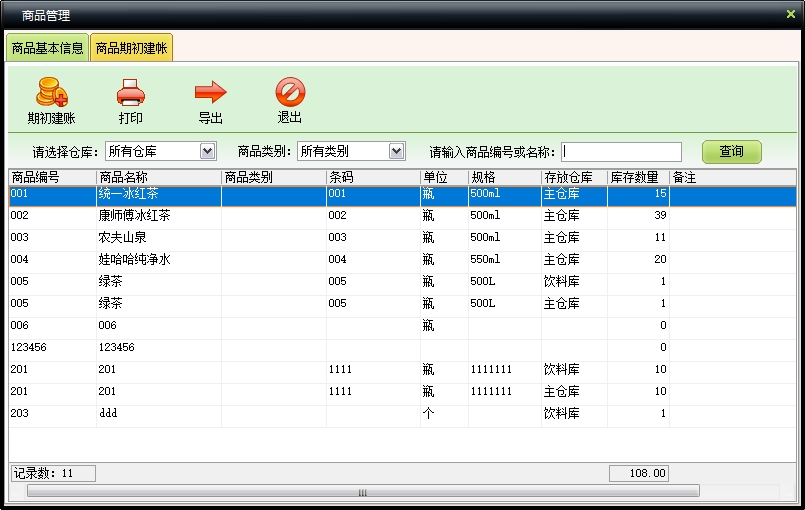
Task: Click the 退出 exit icon
Action: point(290,93)
